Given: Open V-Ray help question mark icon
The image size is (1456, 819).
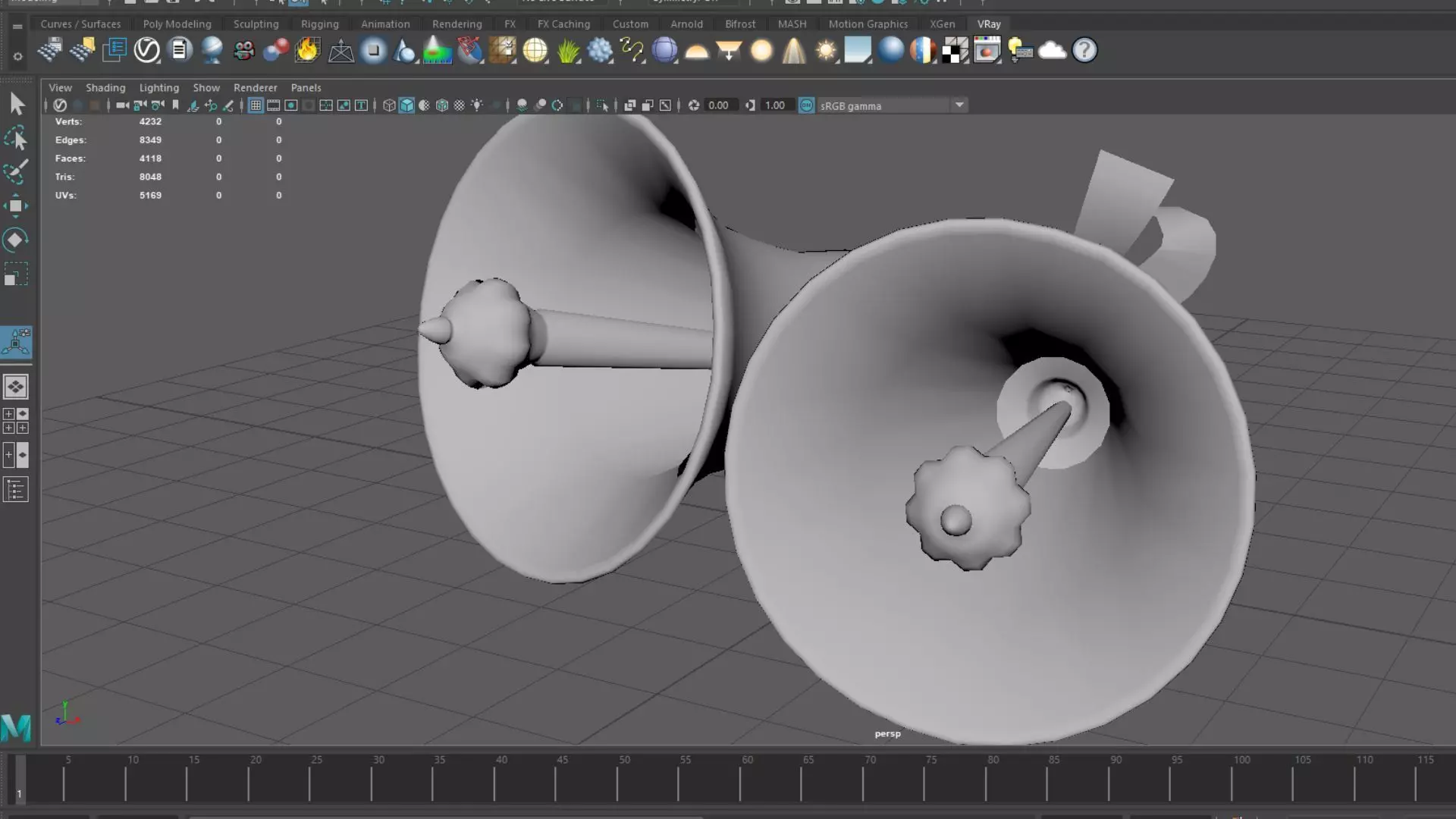Looking at the screenshot, I should click(1084, 51).
